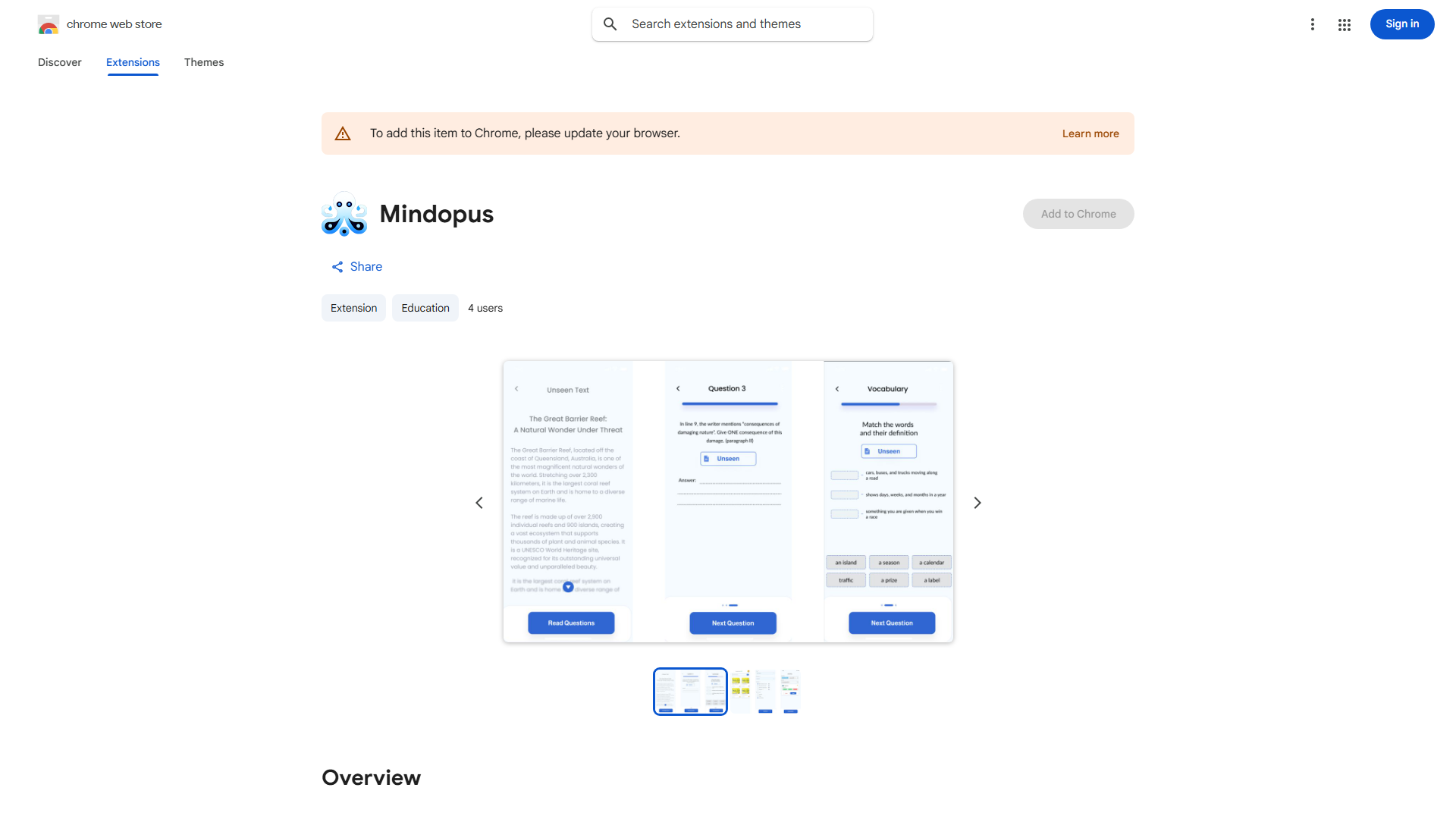The image size is (1456, 819).
Task: Select the first screenshot thumbnail
Action: pos(689,691)
